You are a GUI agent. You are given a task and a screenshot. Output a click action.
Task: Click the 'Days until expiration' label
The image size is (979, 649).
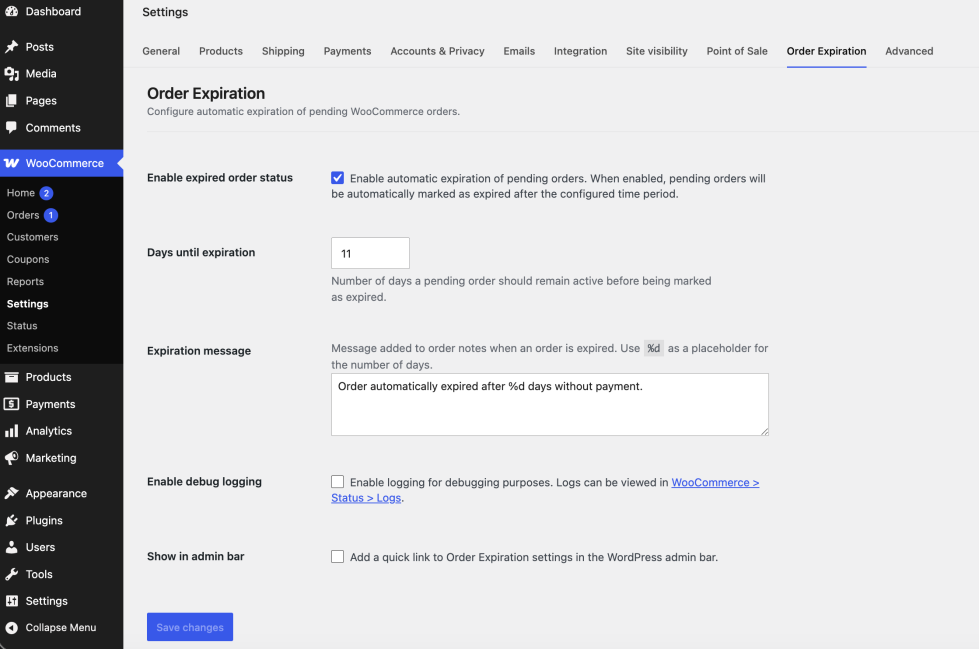coord(201,252)
